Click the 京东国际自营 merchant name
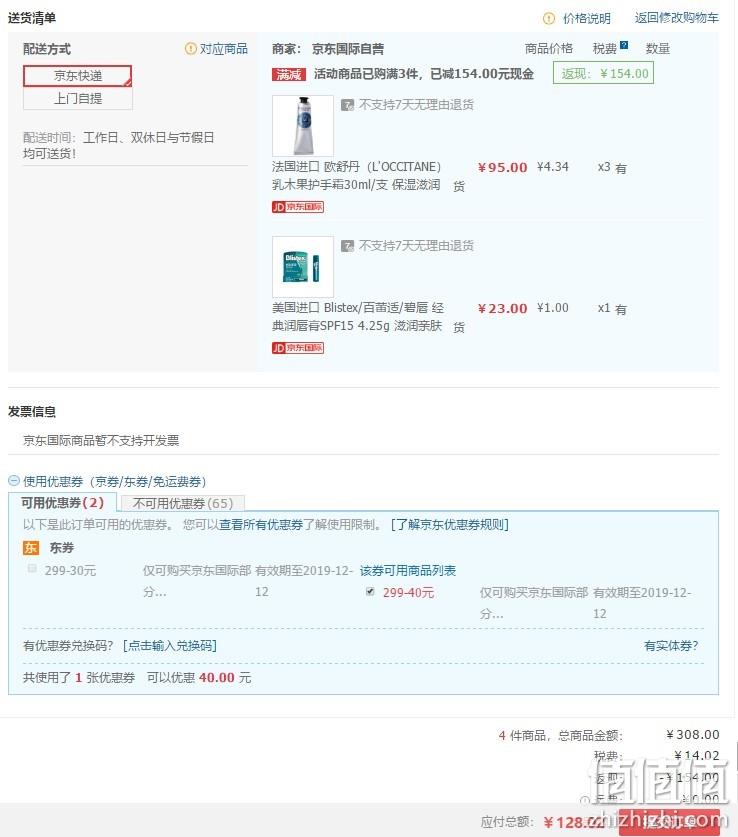This screenshot has width=738, height=837. (x=348, y=49)
